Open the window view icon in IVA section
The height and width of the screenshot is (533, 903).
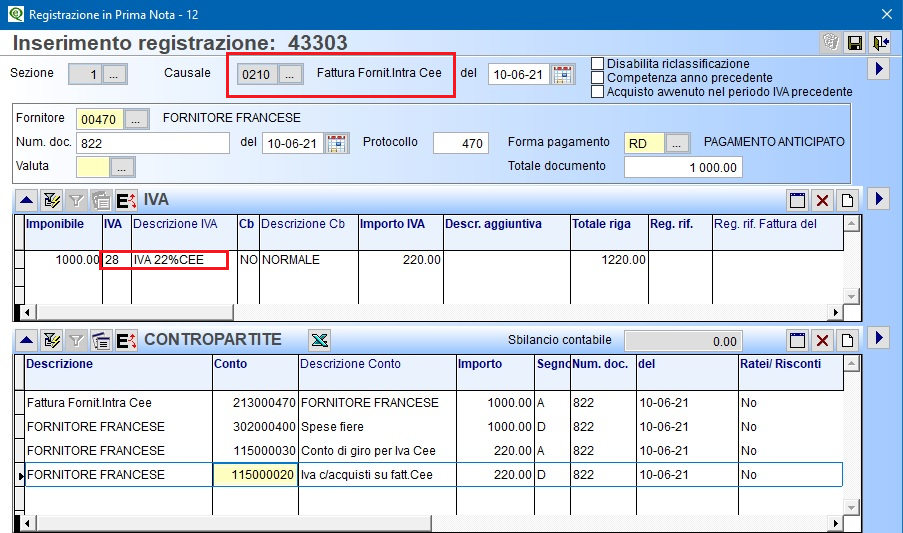[x=797, y=200]
